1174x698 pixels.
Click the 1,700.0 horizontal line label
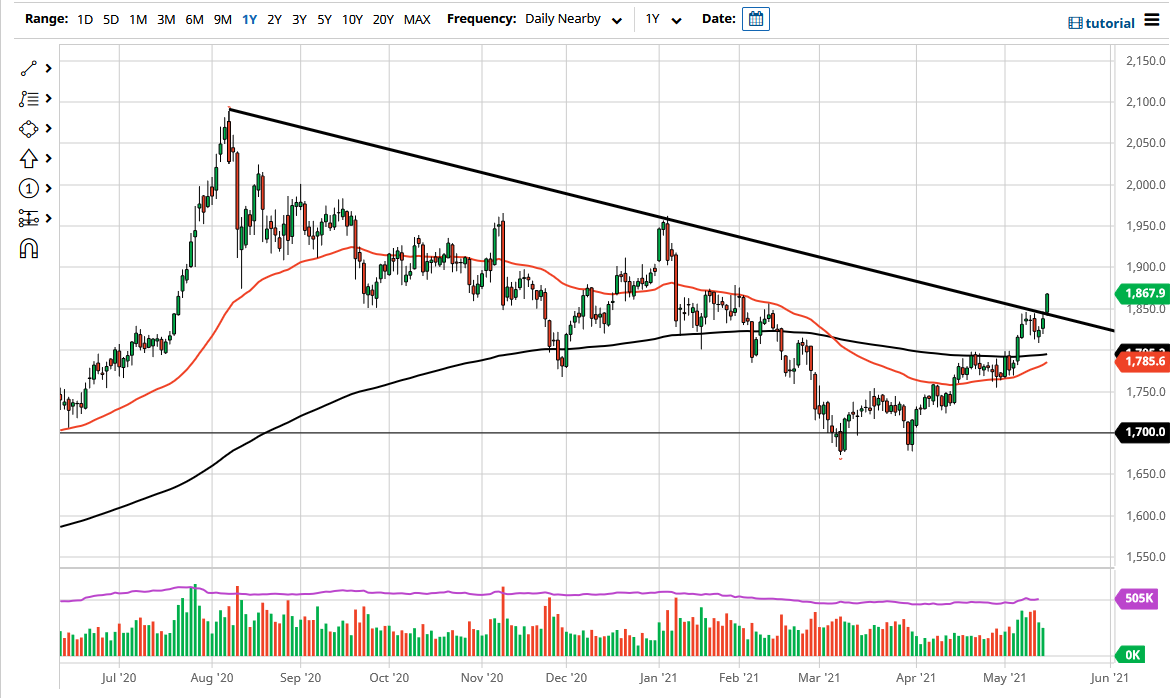click(1143, 432)
